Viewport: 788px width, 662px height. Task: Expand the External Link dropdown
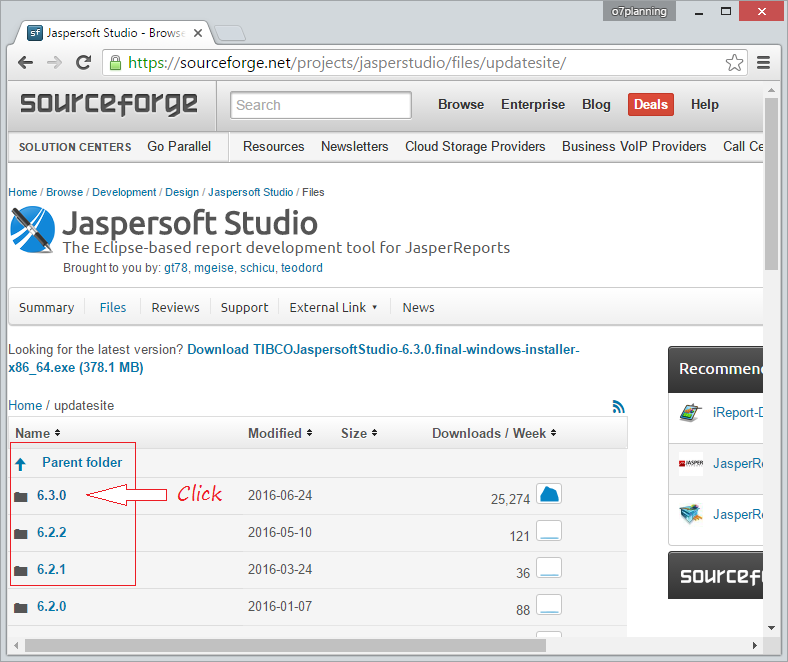pos(333,308)
